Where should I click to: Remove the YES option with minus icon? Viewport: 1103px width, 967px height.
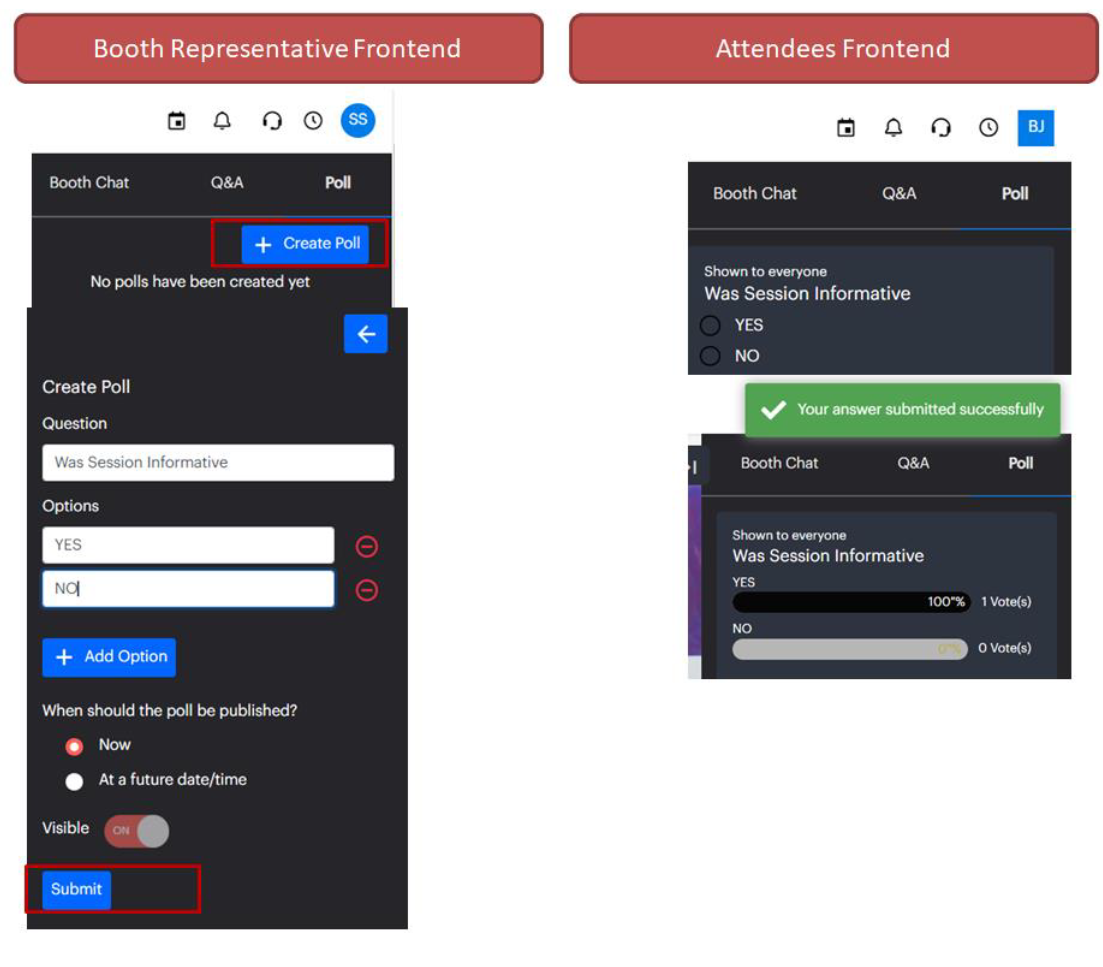pos(367,546)
